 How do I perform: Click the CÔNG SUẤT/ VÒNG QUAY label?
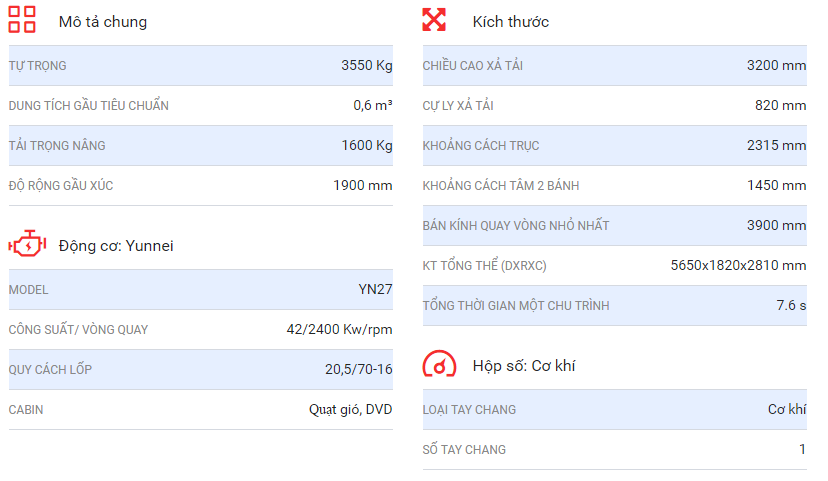coord(78,330)
